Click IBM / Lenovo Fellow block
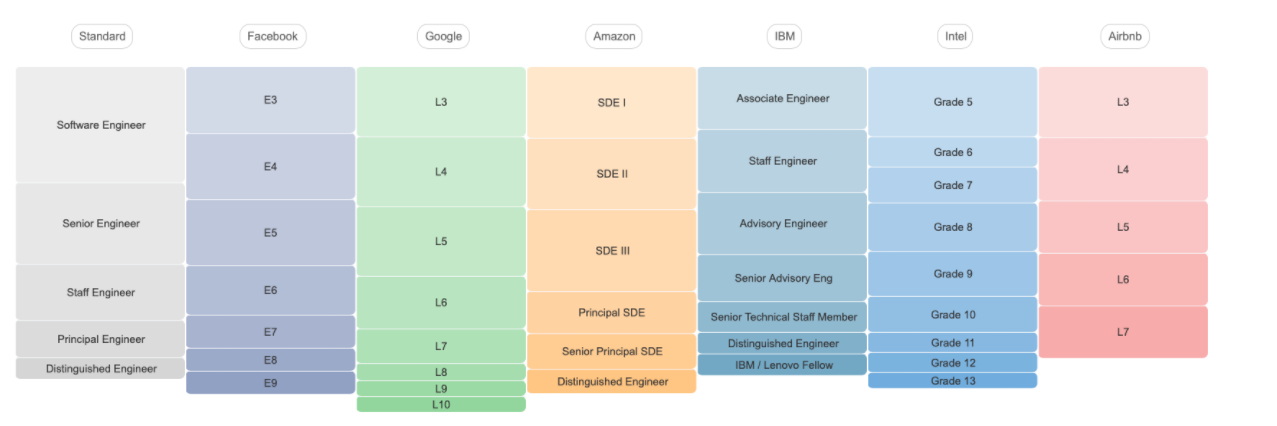This screenshot has height=426, width=1277. [782, 365]
